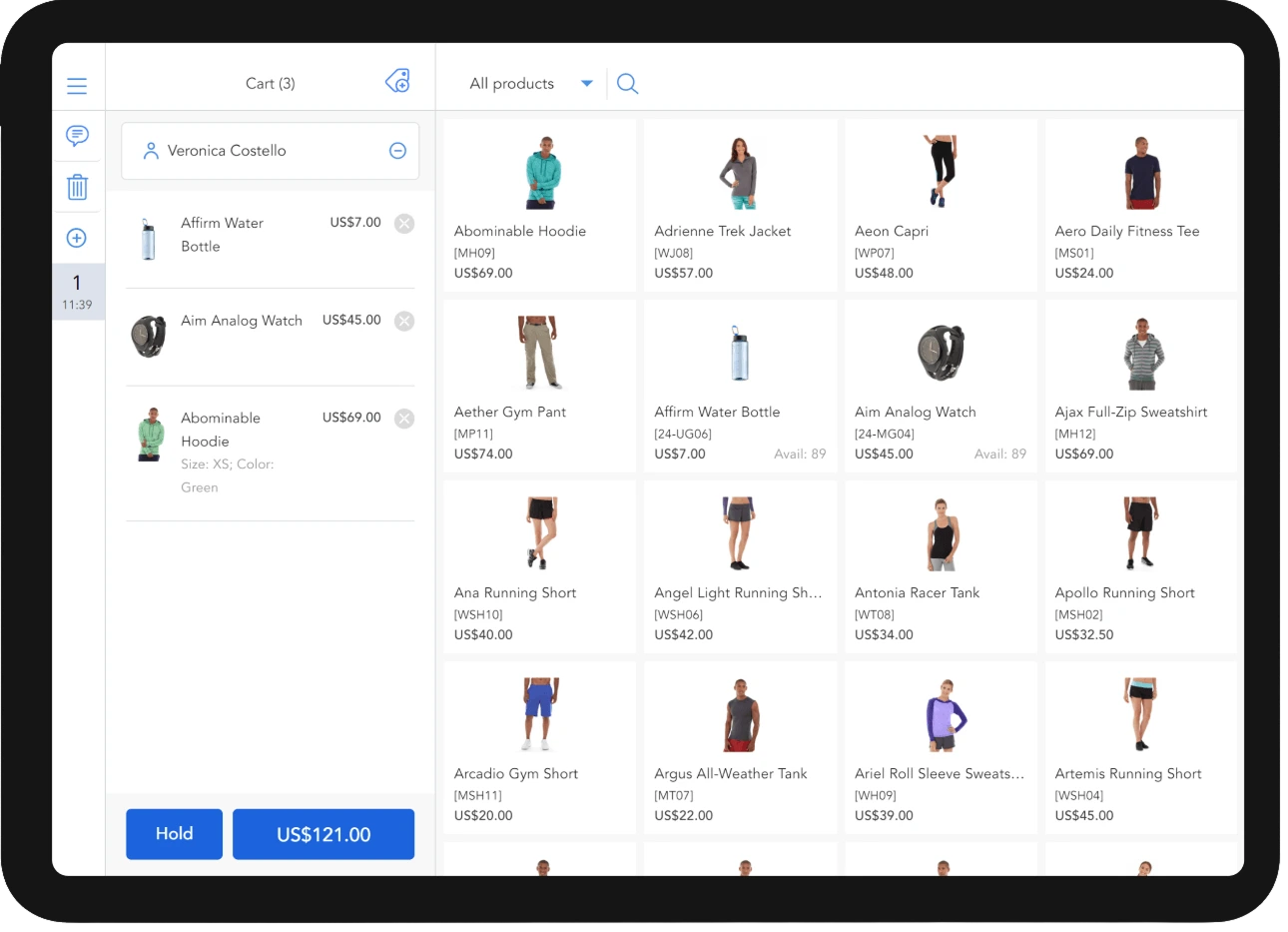Add Aero Daily Fitness Tee to cart

coord(1141,205)
